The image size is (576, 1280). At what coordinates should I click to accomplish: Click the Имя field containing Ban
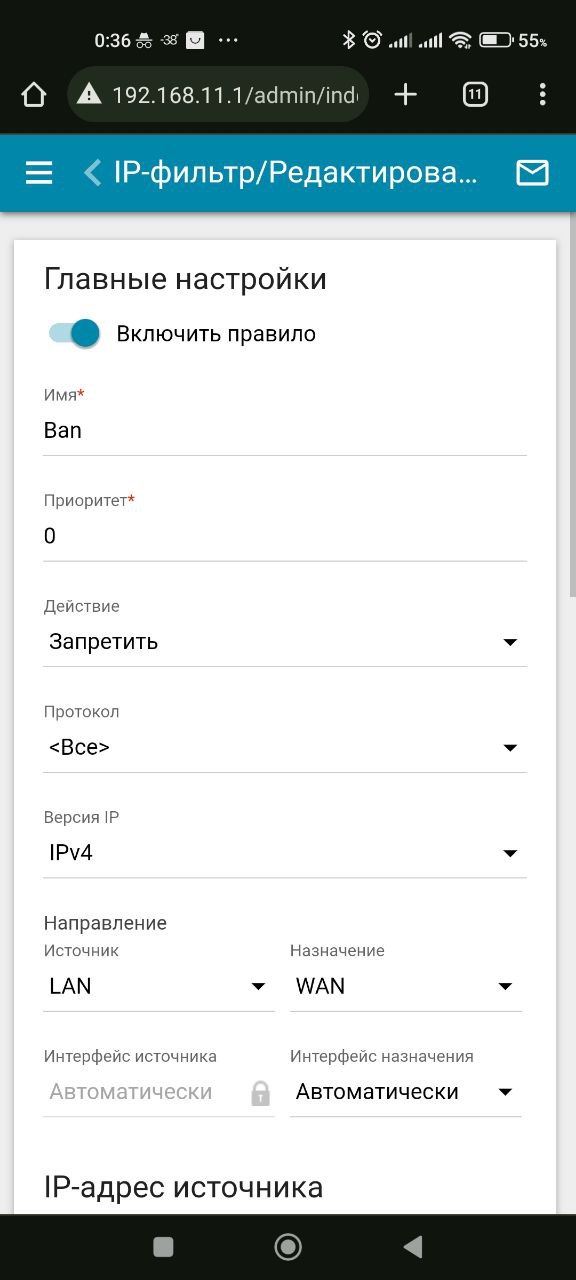(285, 431)
